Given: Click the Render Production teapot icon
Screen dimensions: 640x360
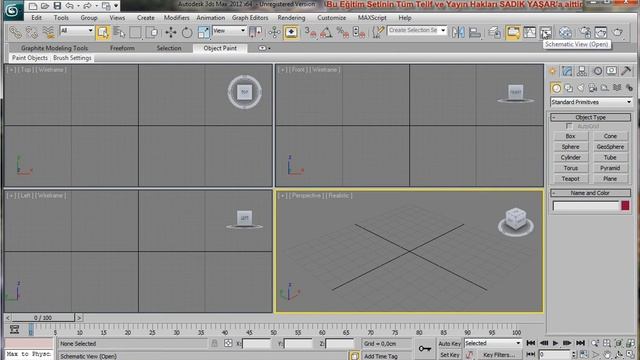Looking at the screenshot, I should coord(618,32).
